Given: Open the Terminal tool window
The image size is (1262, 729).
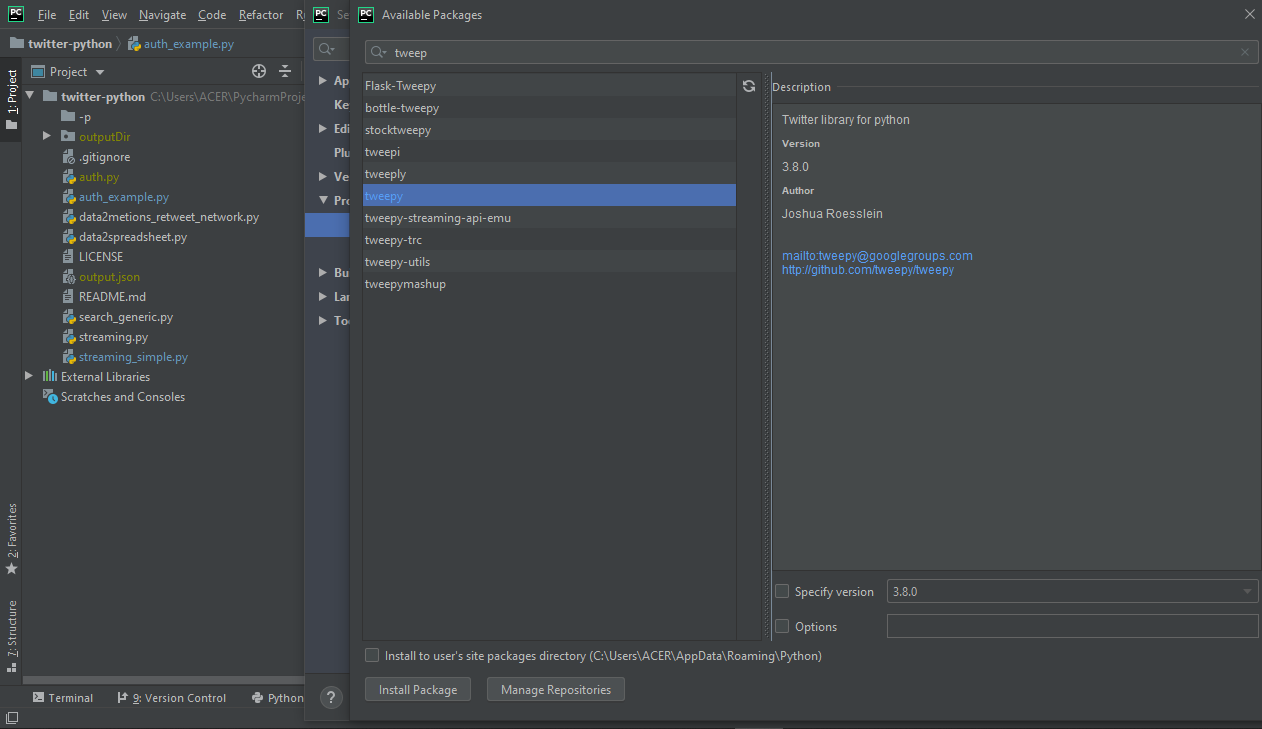Looking at the screenshot, I should pyautogui.click(x=63, y=697).
